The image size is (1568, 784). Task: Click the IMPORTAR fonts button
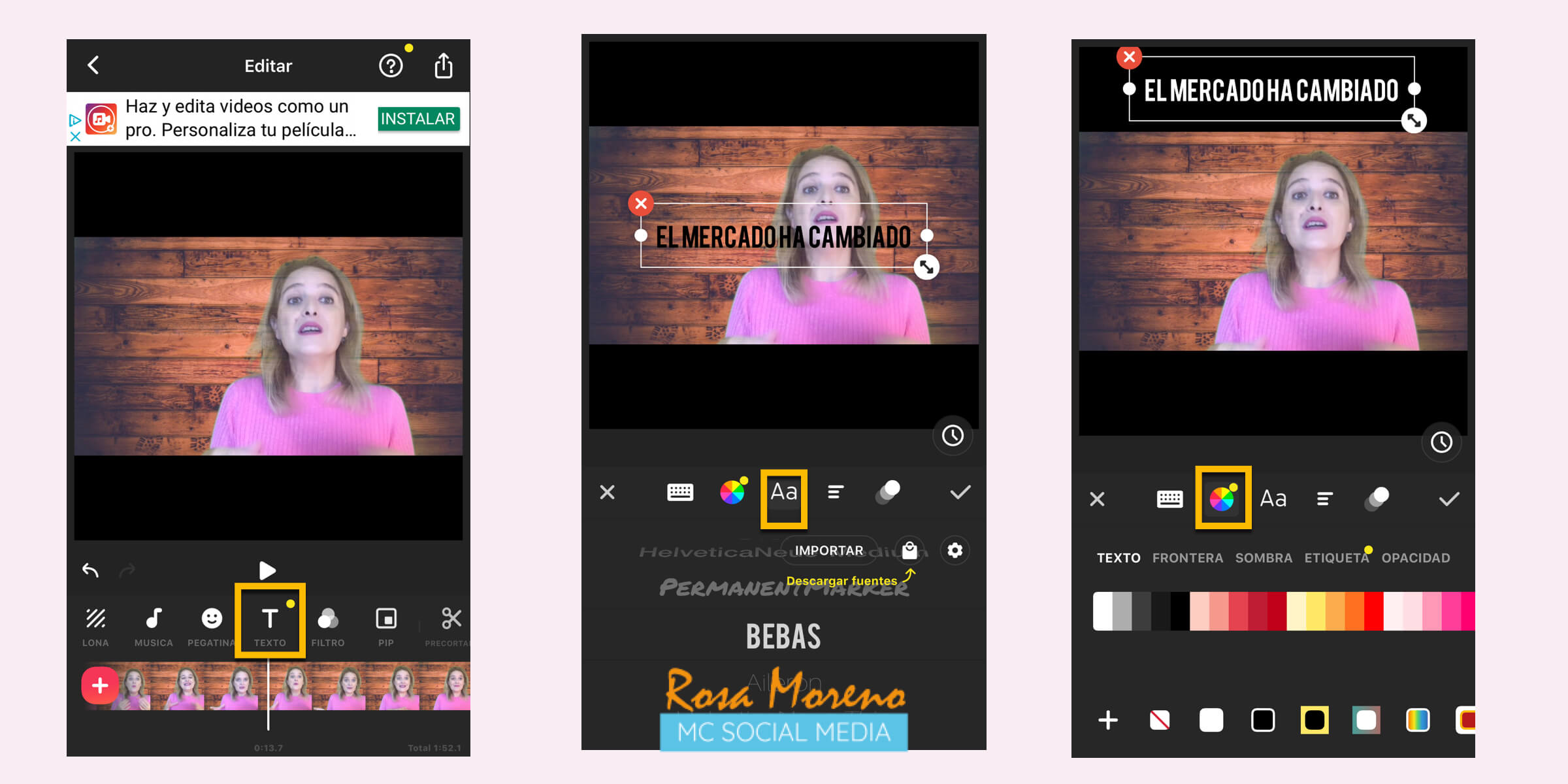828,551
